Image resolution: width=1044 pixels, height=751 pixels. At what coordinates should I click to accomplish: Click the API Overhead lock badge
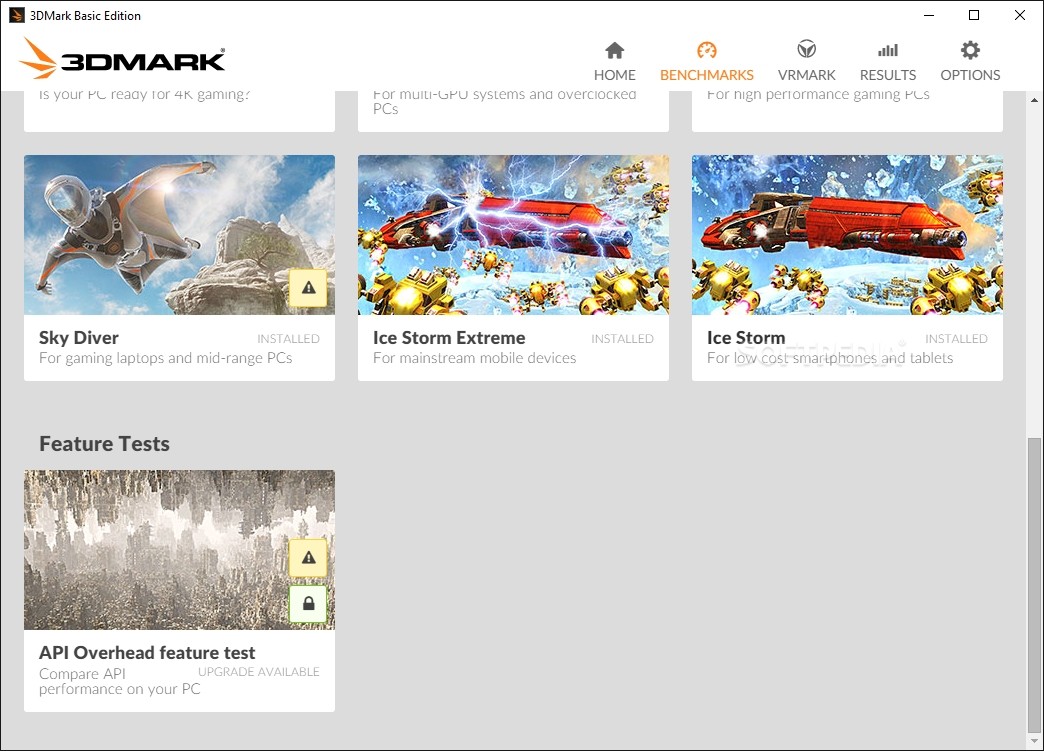[x=308, y=604]
